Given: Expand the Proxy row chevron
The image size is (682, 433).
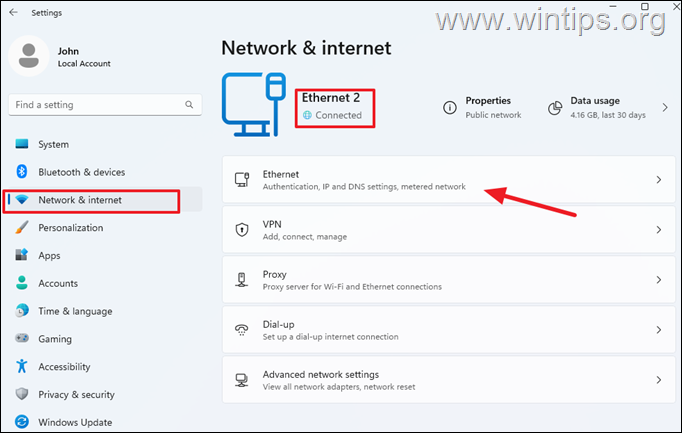Looking at the screenshot, I should (659, 280).
